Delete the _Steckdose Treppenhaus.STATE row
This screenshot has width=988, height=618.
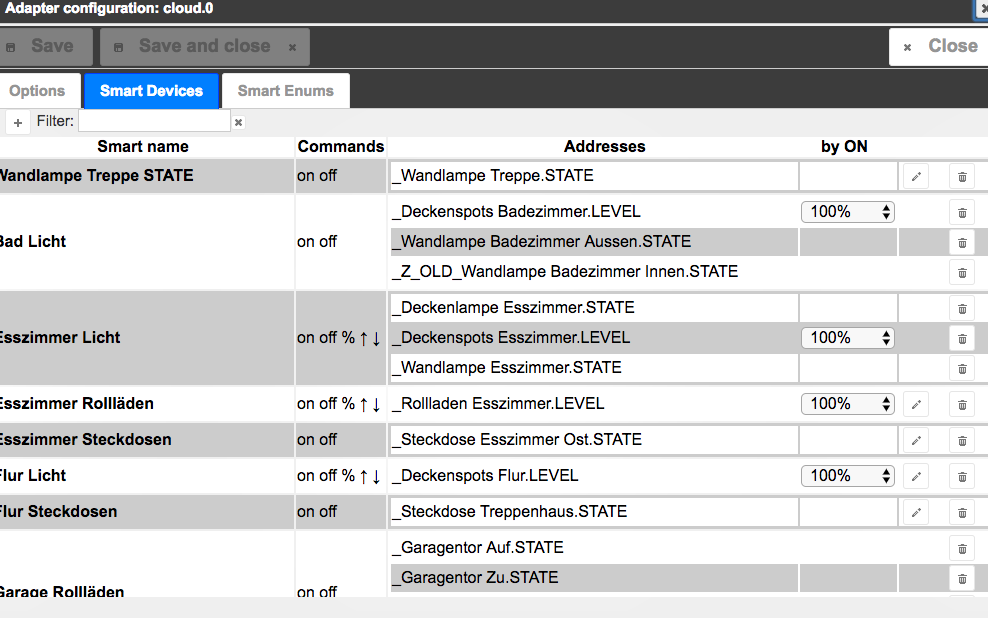pos(961,512)
